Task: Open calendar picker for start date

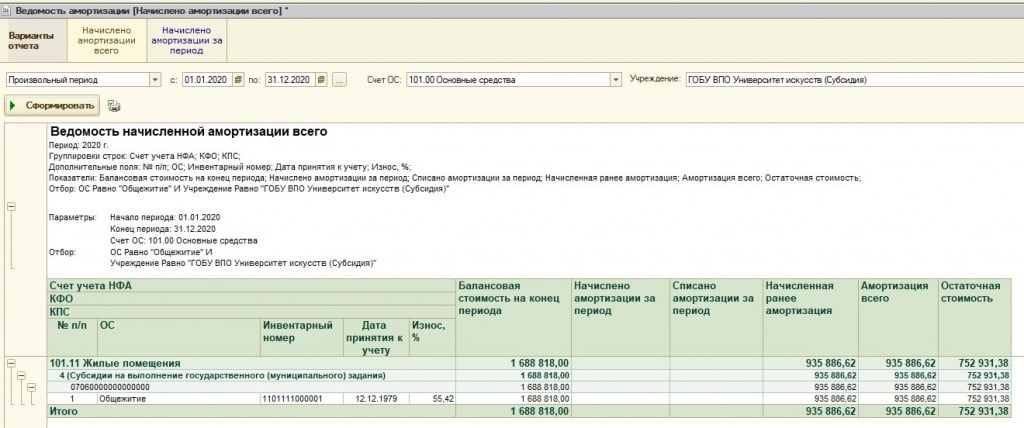Action: (x=238, y=80)
